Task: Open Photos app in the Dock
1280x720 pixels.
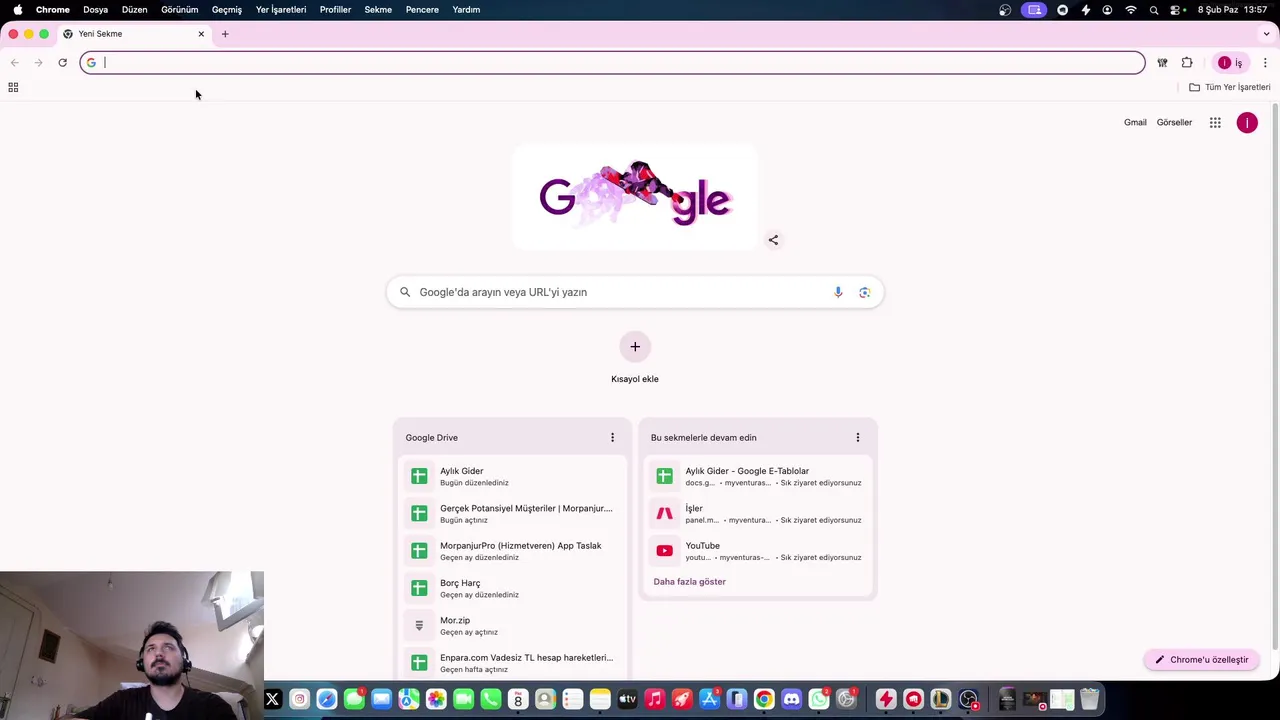Action: coord(436,699)
